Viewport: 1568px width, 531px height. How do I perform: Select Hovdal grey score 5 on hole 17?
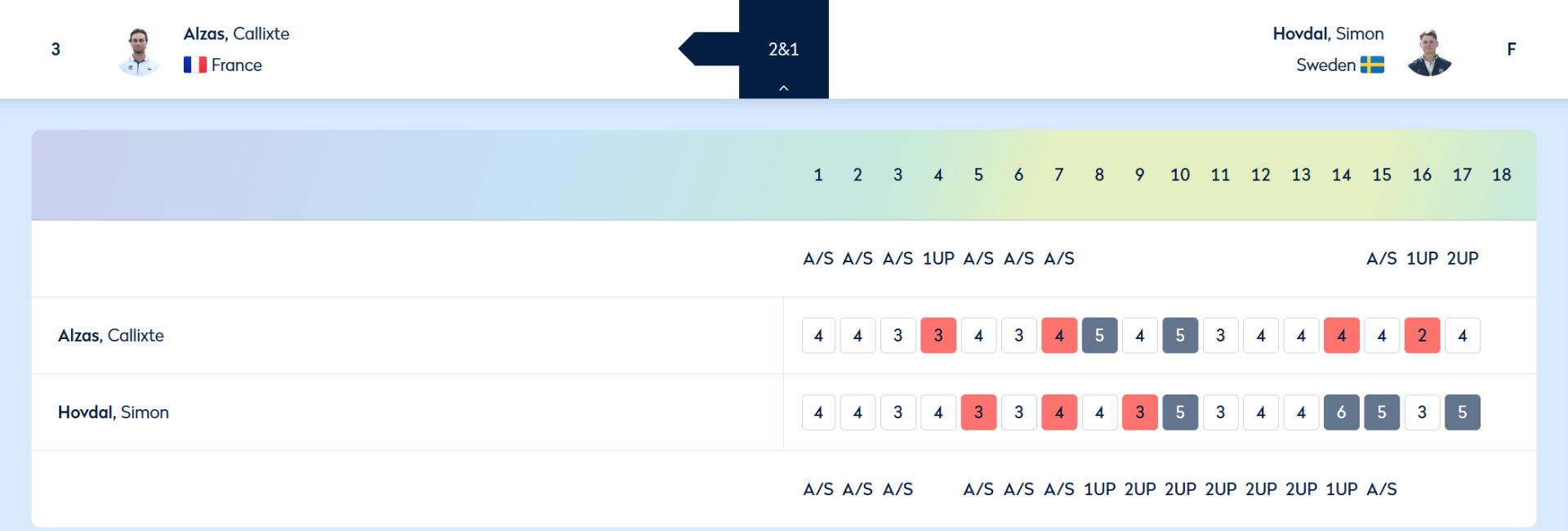[1463, 412]
